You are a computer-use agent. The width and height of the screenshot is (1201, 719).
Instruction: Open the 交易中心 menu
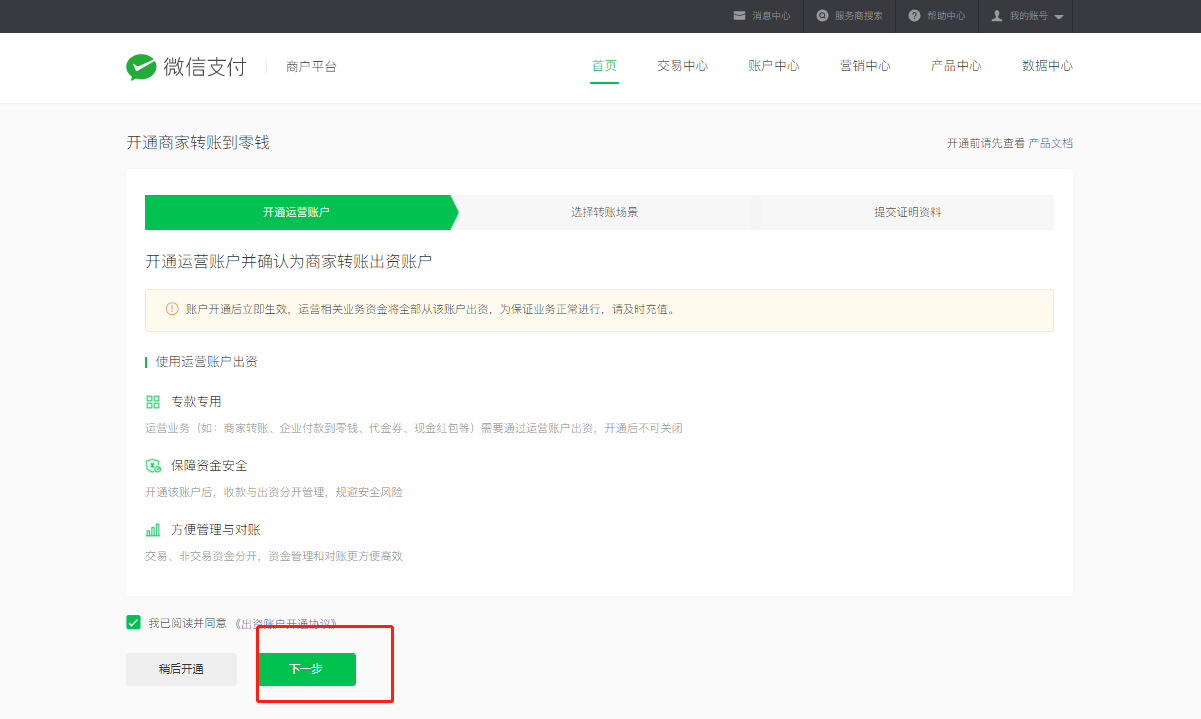pyautogui.click(x=682, y=66)
